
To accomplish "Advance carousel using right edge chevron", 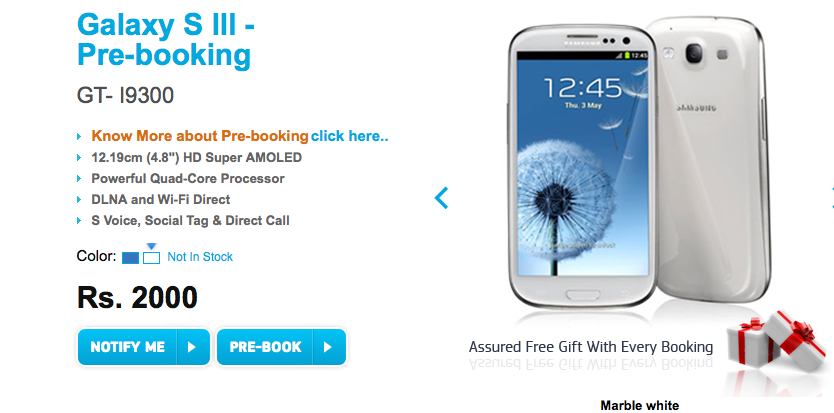I will [831, 198].
